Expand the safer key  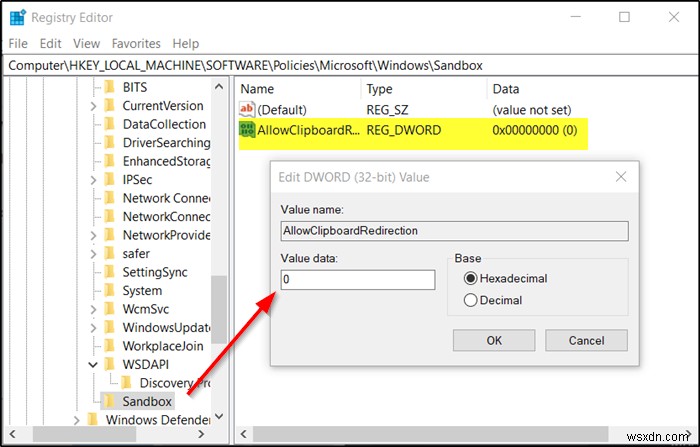pos(93,254)
